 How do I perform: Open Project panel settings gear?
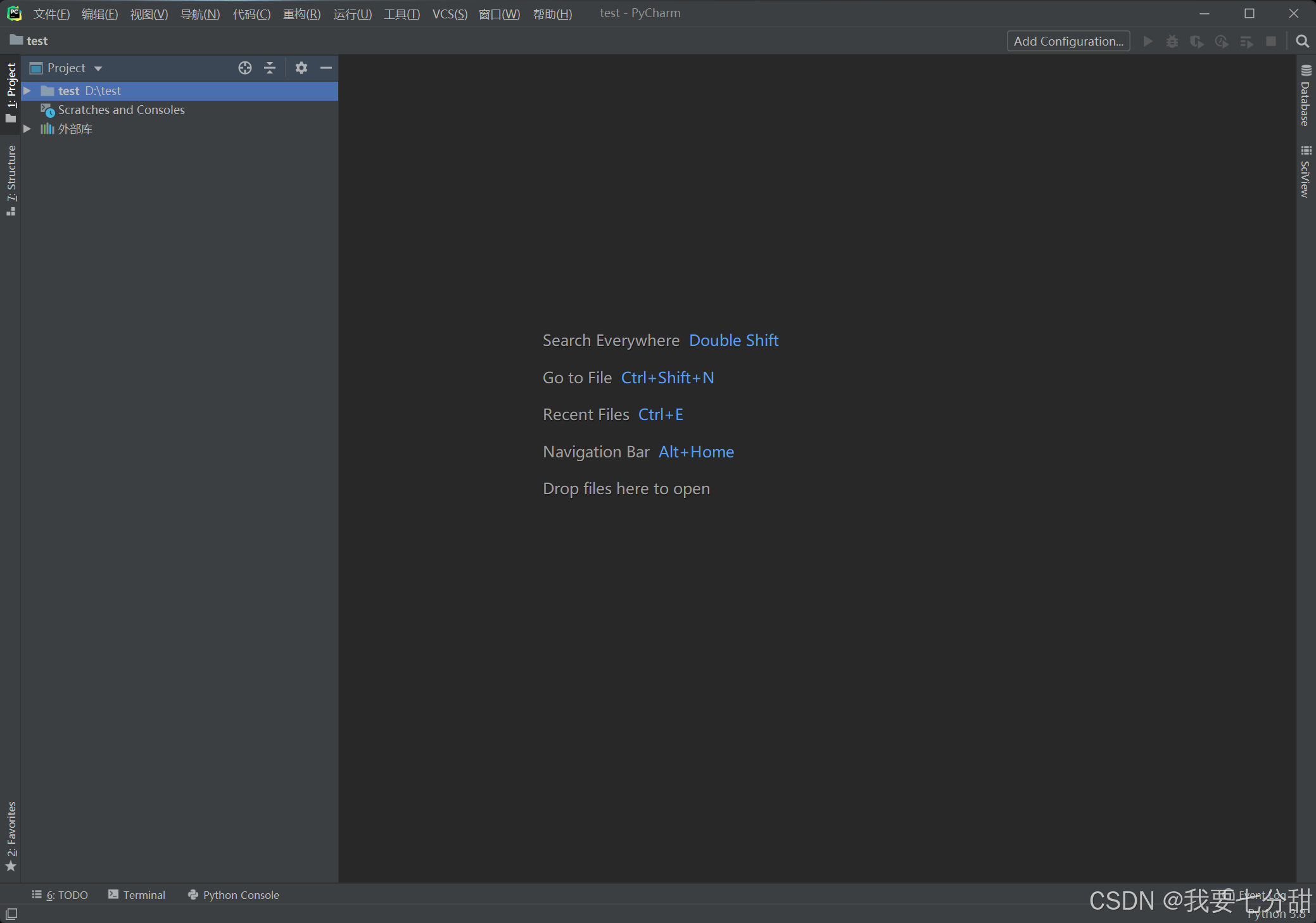pos(301,68)
